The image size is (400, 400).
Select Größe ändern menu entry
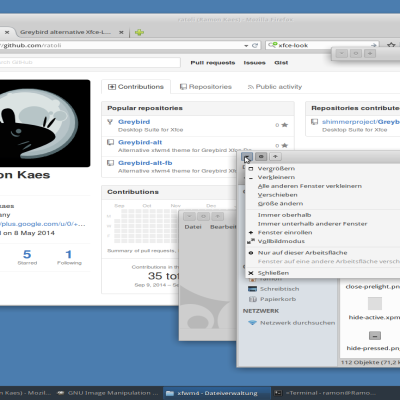(322, 203)
